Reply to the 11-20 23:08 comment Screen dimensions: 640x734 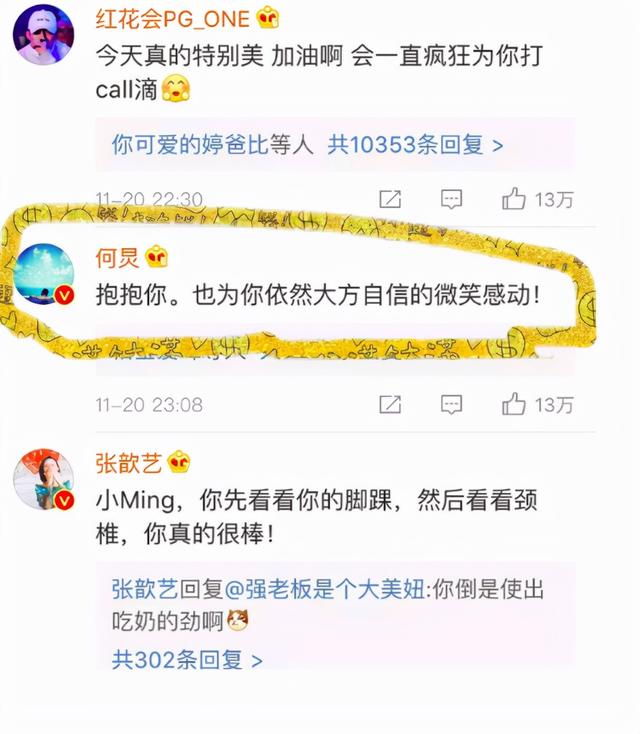[451, 405]
